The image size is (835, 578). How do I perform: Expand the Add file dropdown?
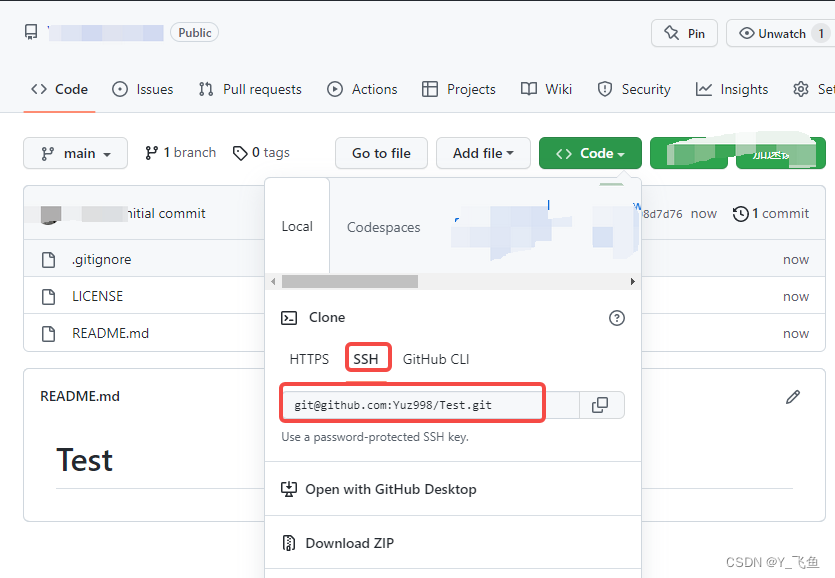483,153
